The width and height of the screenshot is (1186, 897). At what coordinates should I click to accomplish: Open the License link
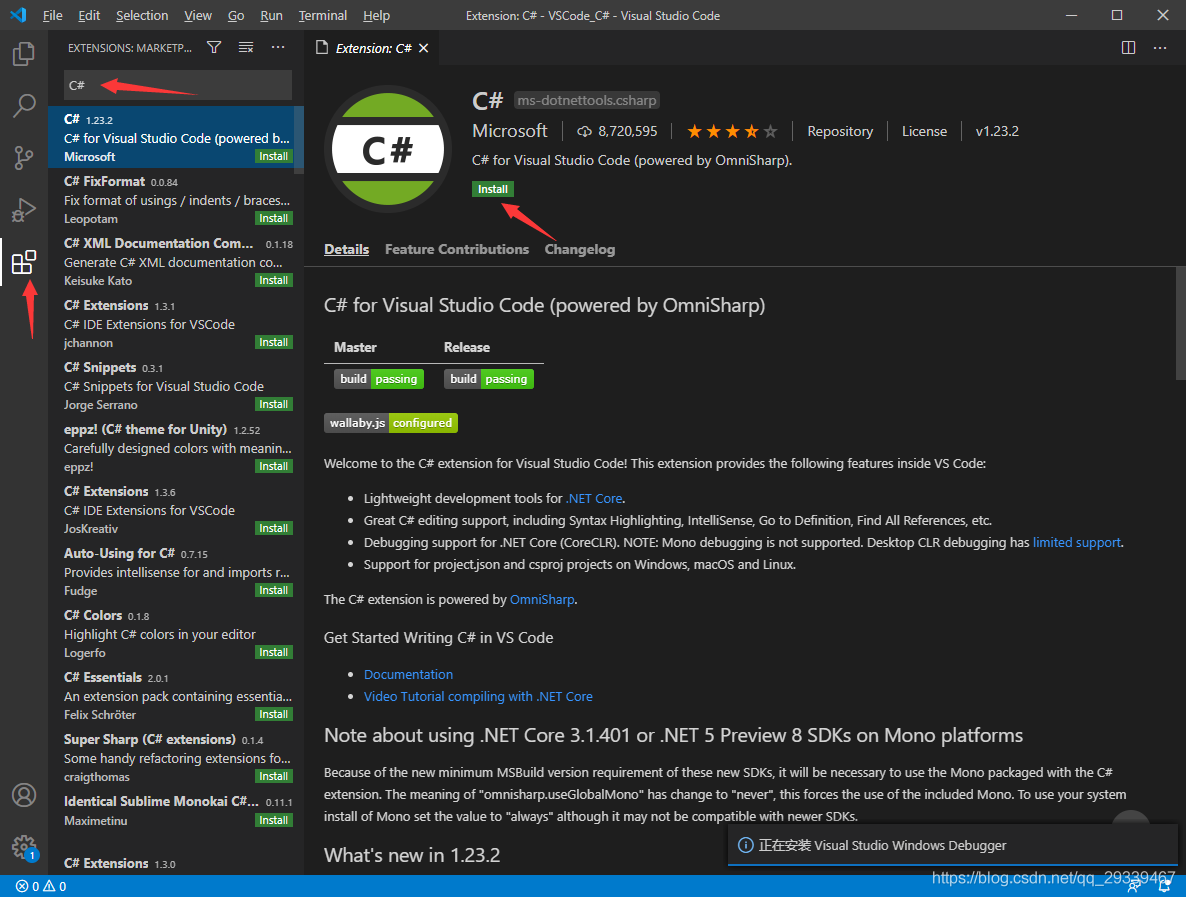click(x=924, y=132)
